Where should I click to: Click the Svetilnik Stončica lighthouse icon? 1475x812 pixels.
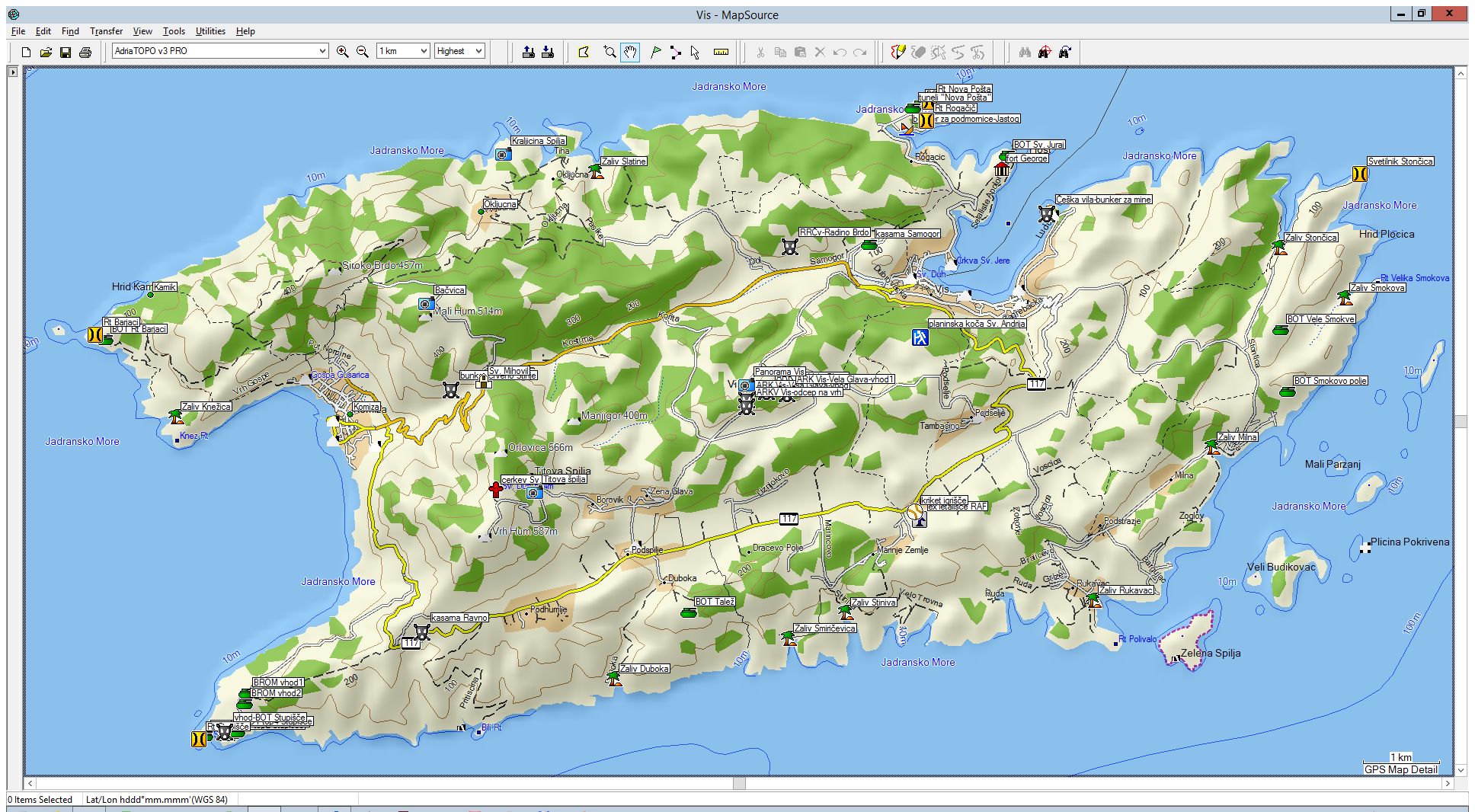tap(1359, 174)
